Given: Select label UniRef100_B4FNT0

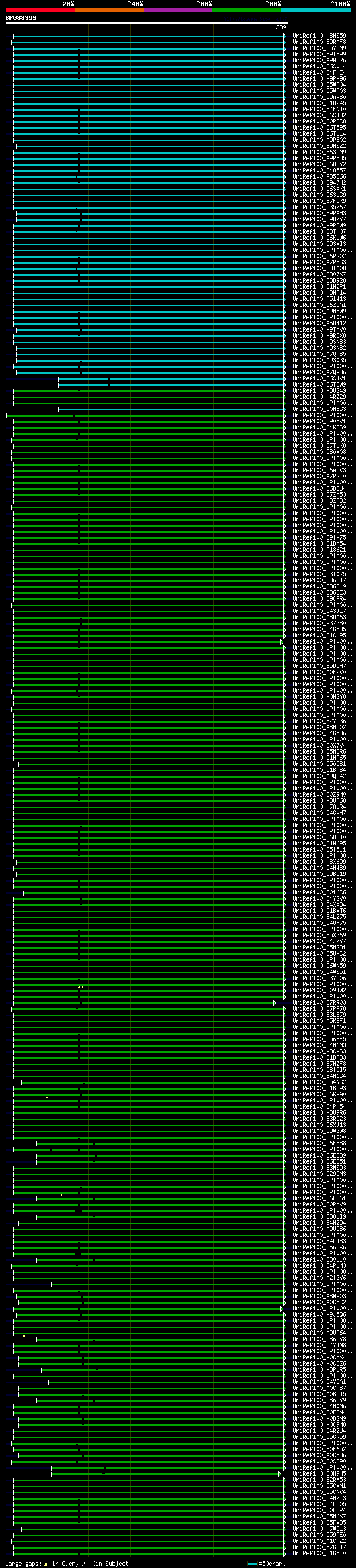Looking at the screenshot, I should point(319,109).
